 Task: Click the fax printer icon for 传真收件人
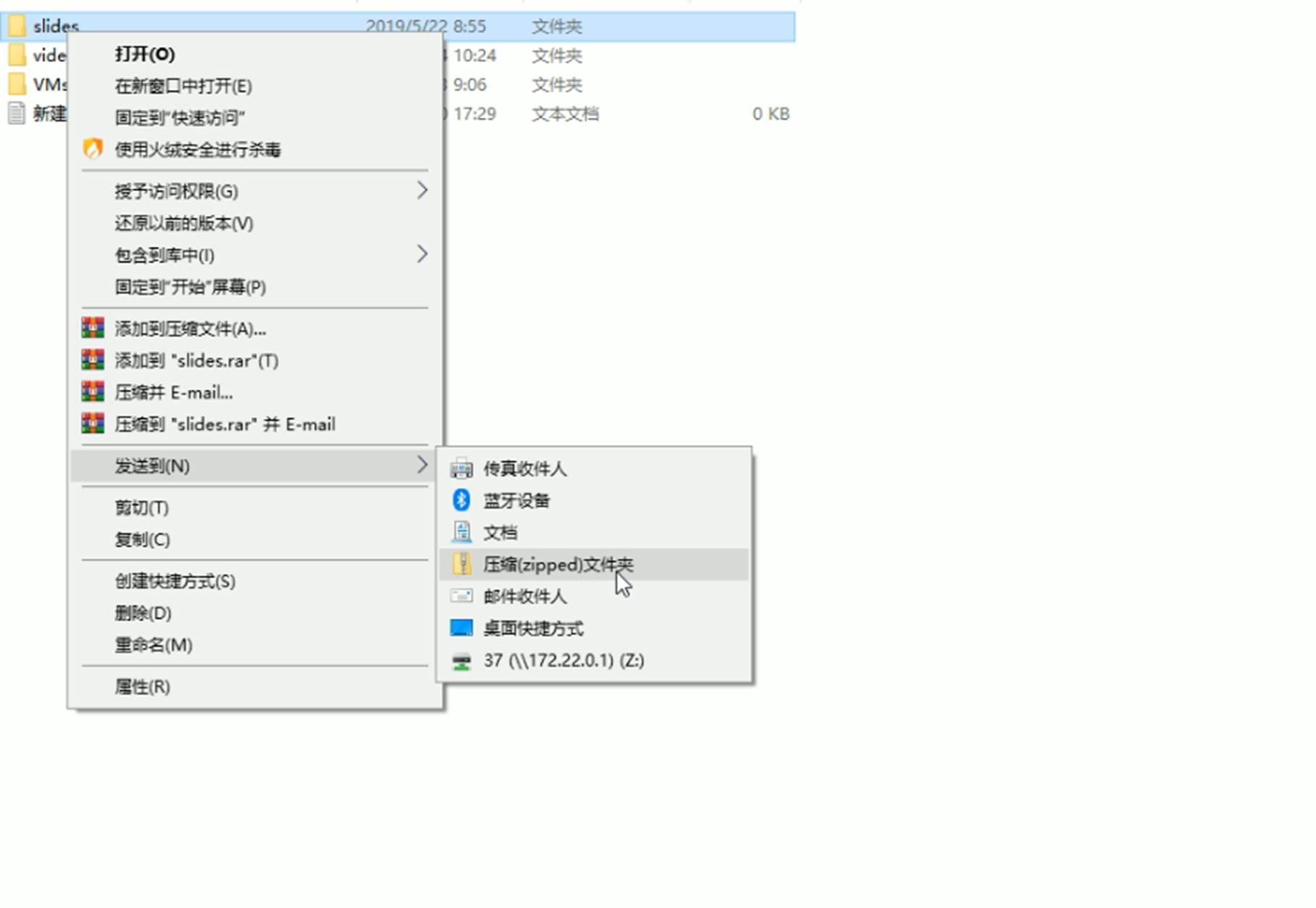[x=462, y=469]
